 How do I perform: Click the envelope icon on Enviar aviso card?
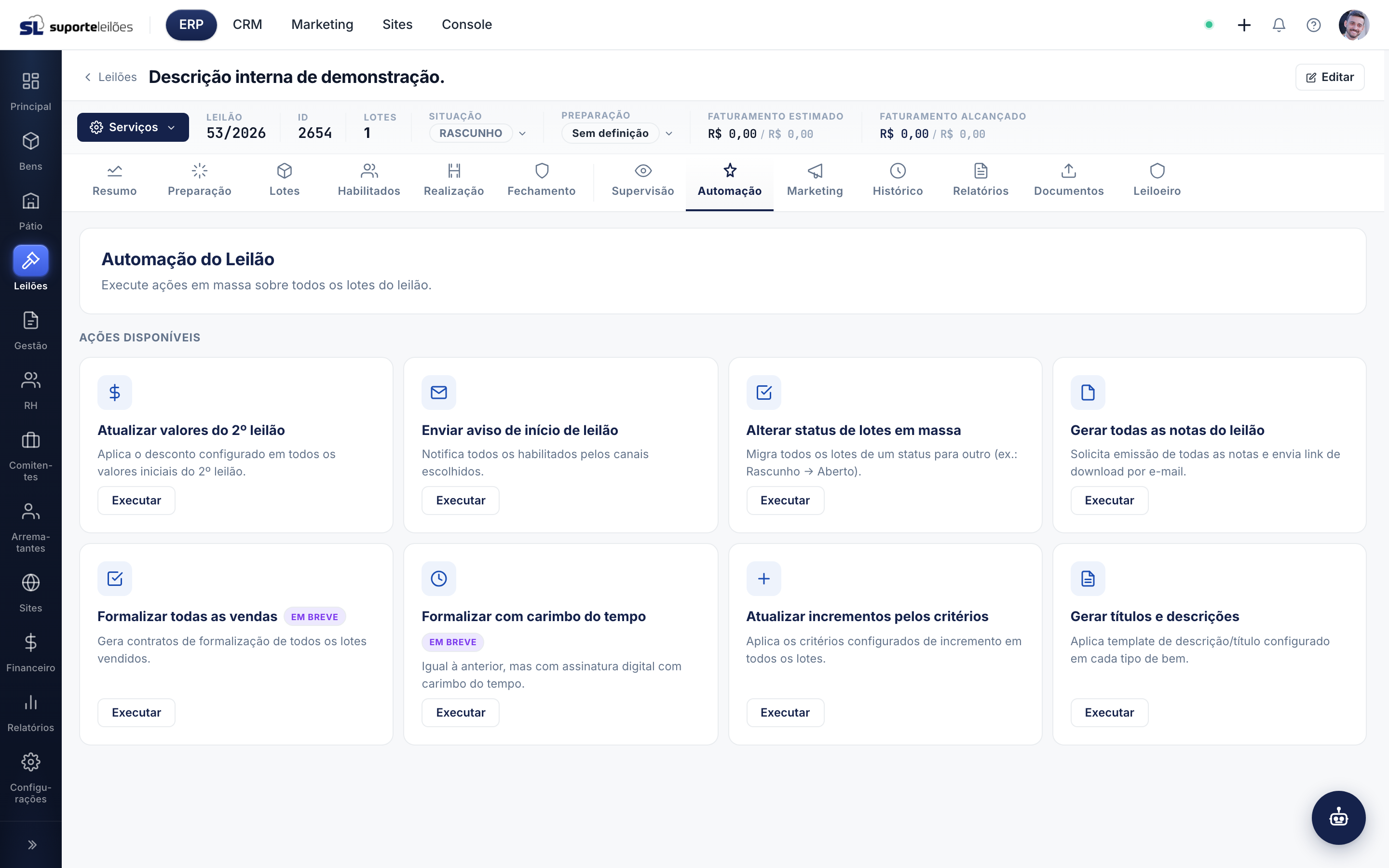tap(439, 393)
